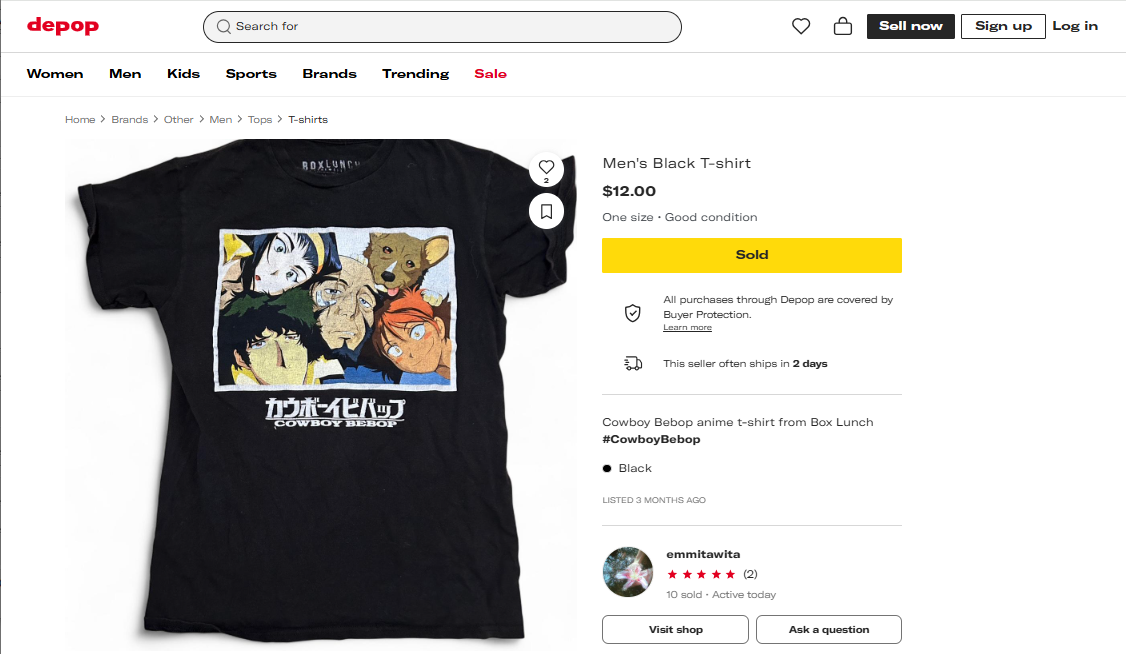Open emmitawita's profile avatar

click(628, 572)
